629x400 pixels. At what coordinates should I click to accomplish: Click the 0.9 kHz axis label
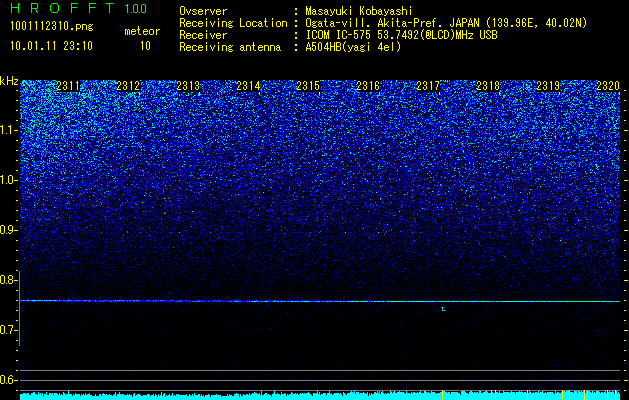click(8, 230)
